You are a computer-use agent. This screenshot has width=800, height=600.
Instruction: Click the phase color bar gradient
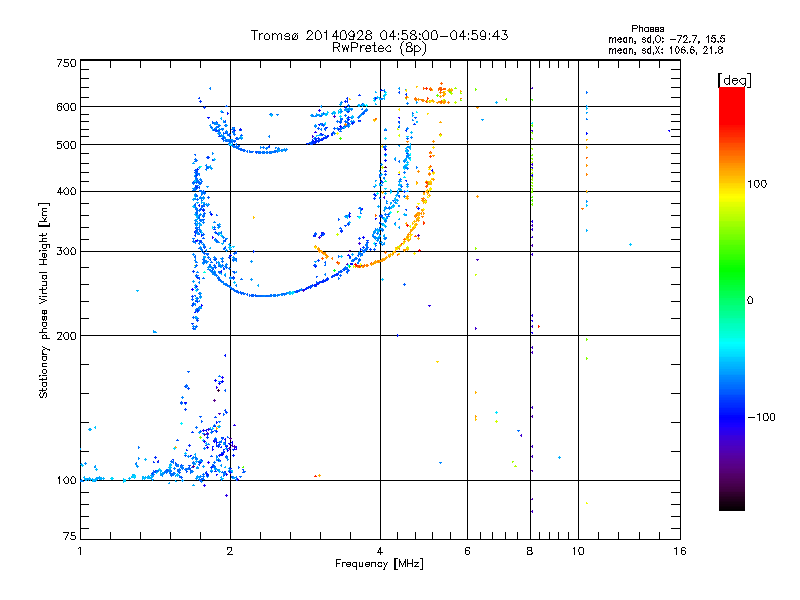[x=732, y=298]
